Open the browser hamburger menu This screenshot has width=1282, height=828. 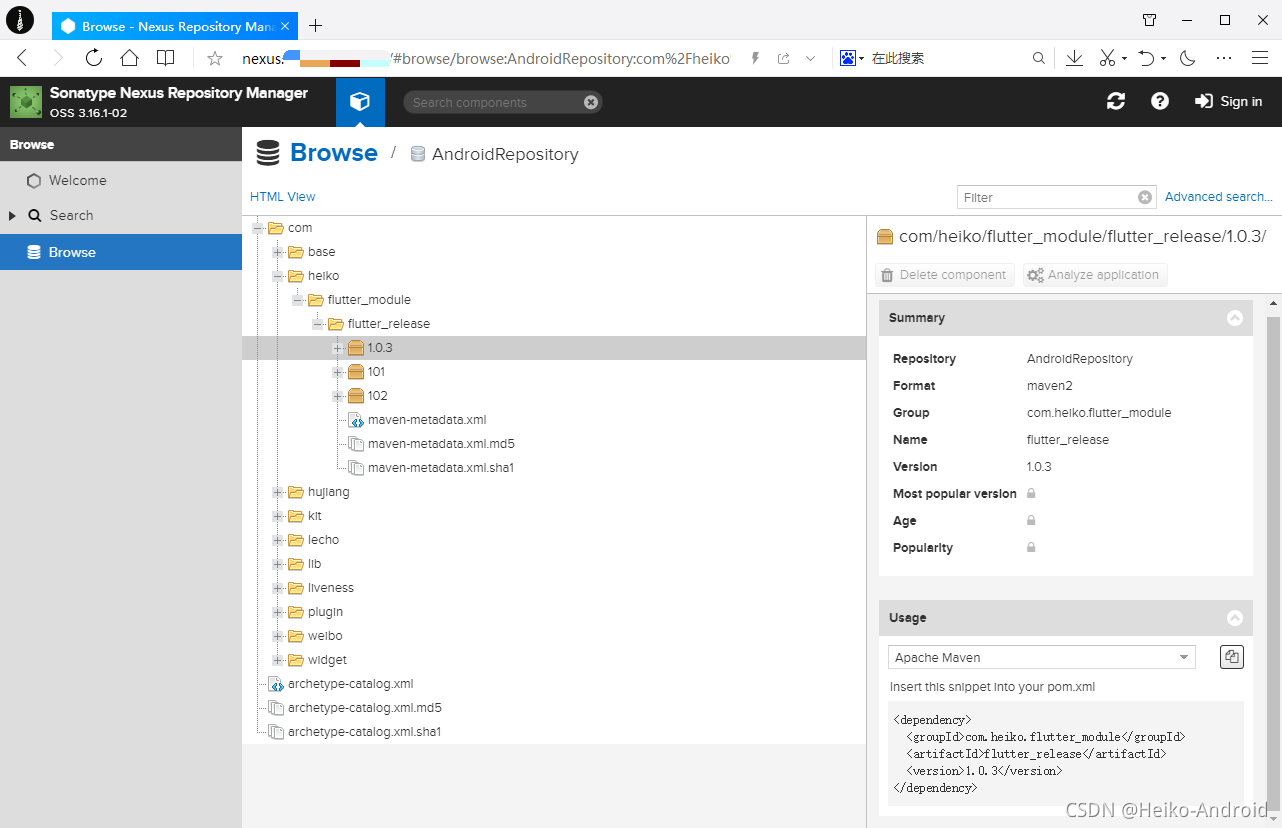1259,58
